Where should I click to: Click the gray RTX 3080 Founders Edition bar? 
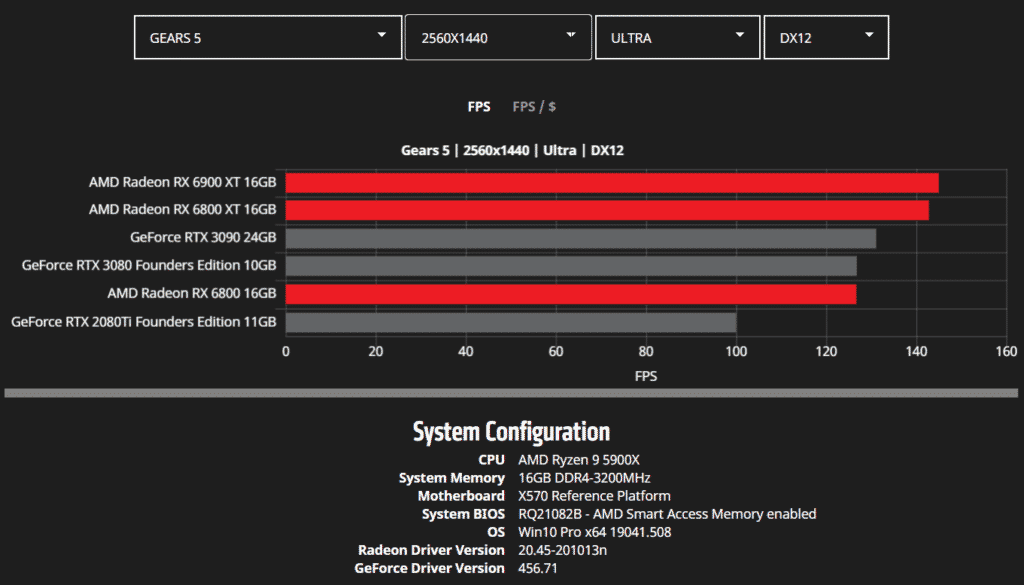tap(571, 266)
